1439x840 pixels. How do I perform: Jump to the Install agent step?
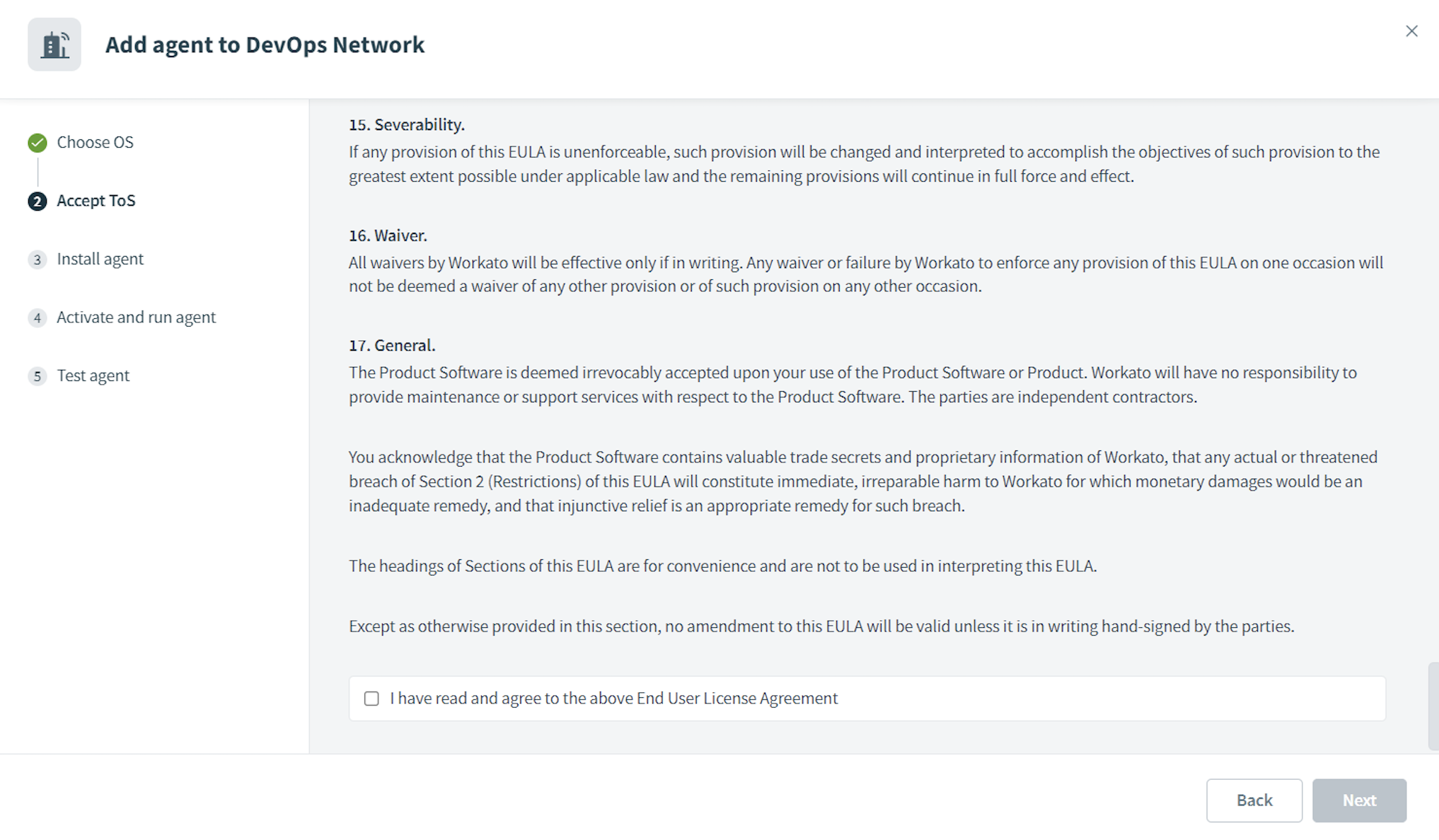[x=100, y=259]
